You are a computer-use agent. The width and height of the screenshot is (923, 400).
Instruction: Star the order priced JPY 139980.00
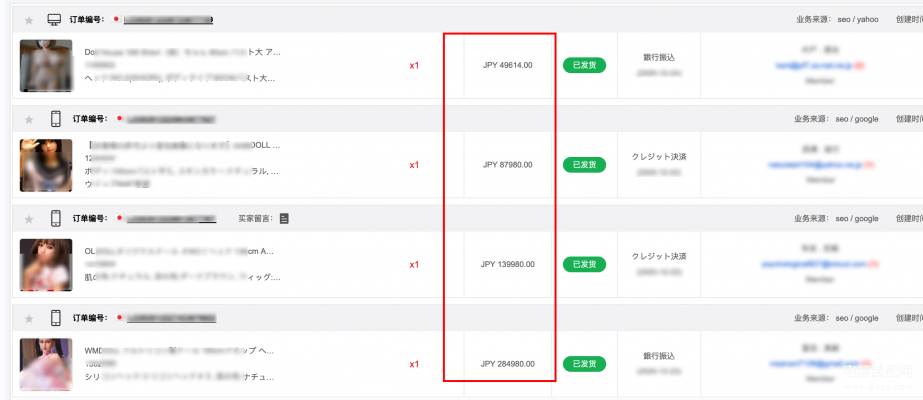[28, 218]
